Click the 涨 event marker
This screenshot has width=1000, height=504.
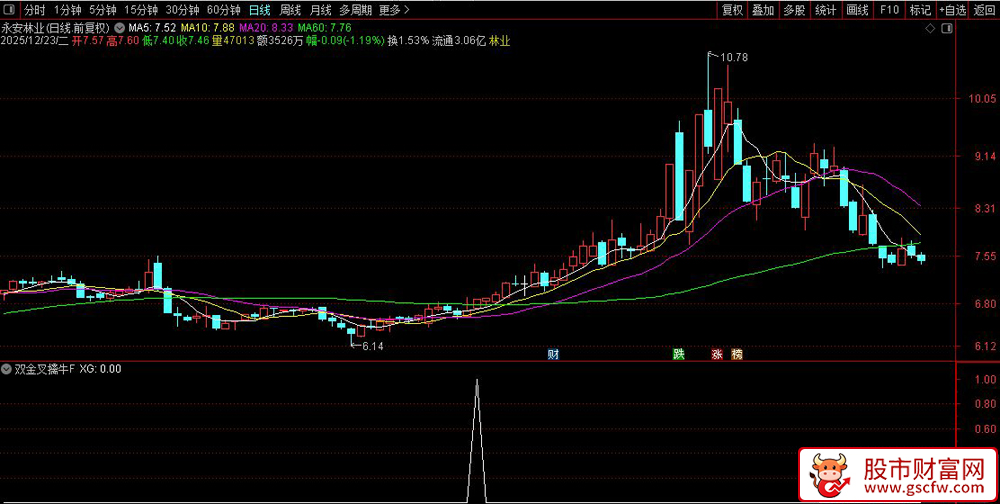click(x=717, y=354)
